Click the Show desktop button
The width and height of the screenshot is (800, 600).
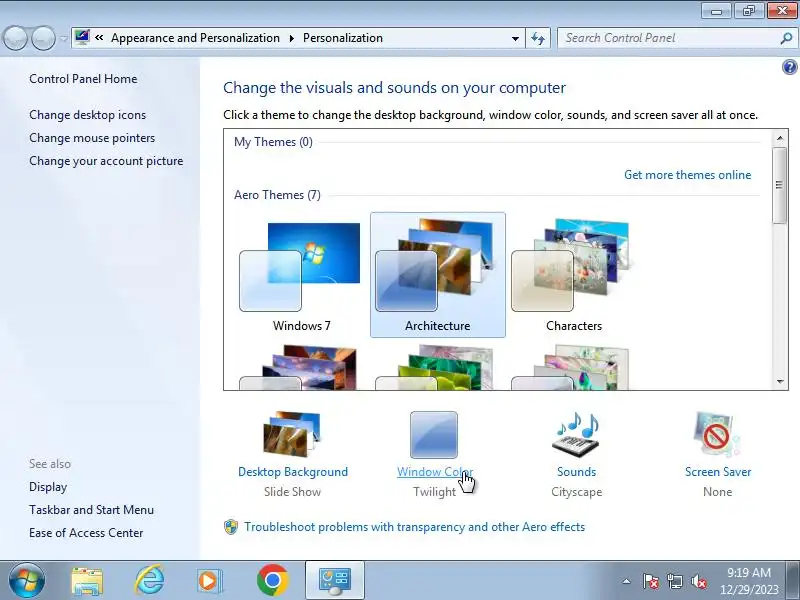[793, 580]
